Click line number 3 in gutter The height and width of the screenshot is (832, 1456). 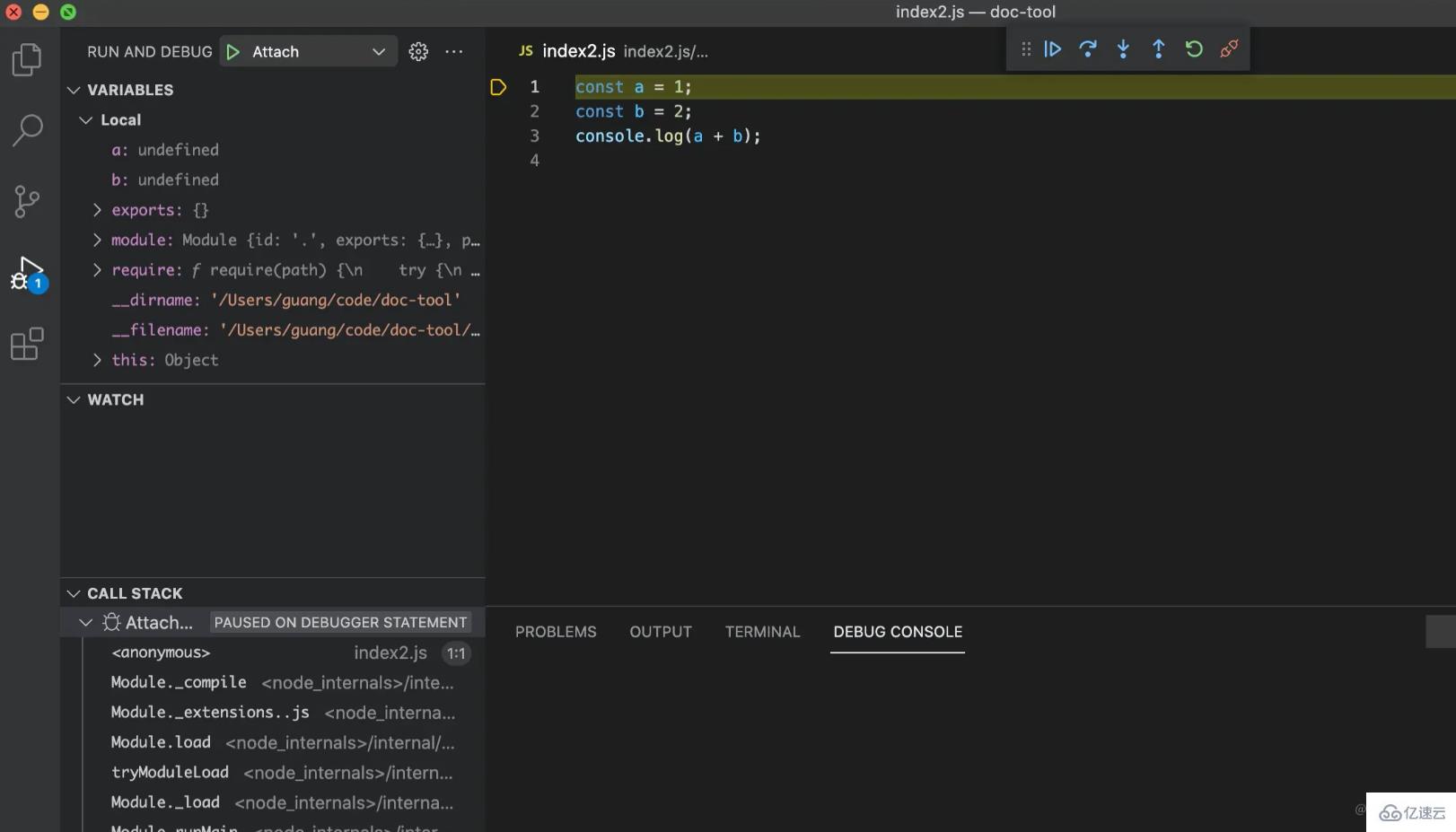[534, 136]
